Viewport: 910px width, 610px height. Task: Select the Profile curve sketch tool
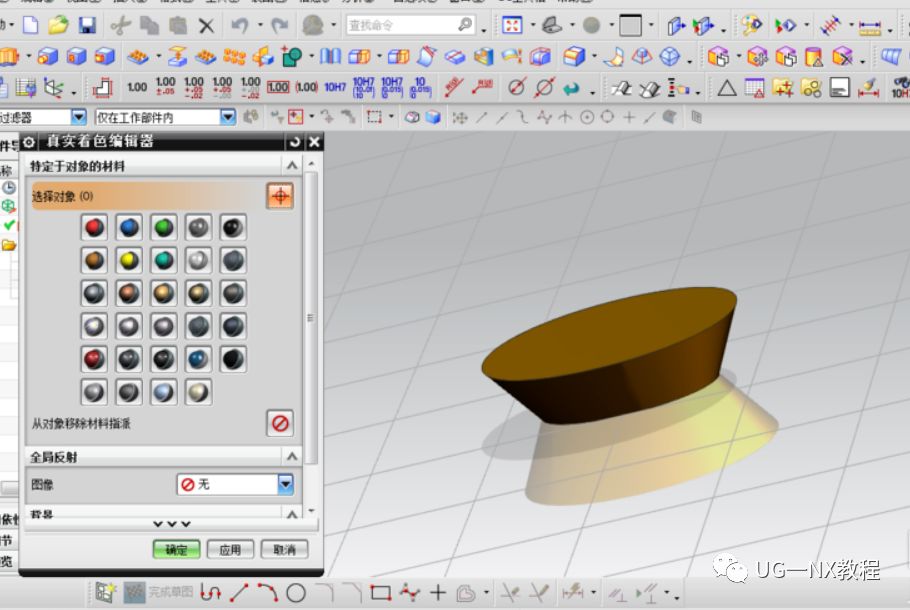pyautogui.click(x=211, y=593)
